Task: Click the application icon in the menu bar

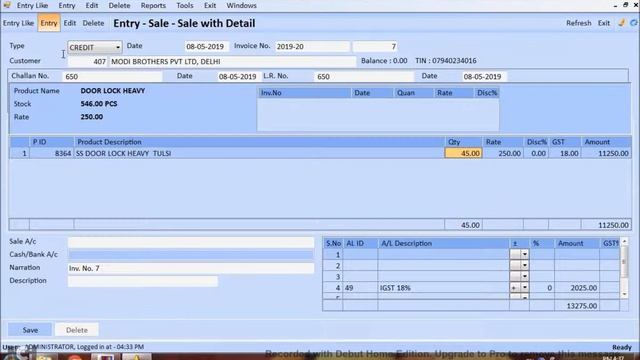Action: coord(7,5)
